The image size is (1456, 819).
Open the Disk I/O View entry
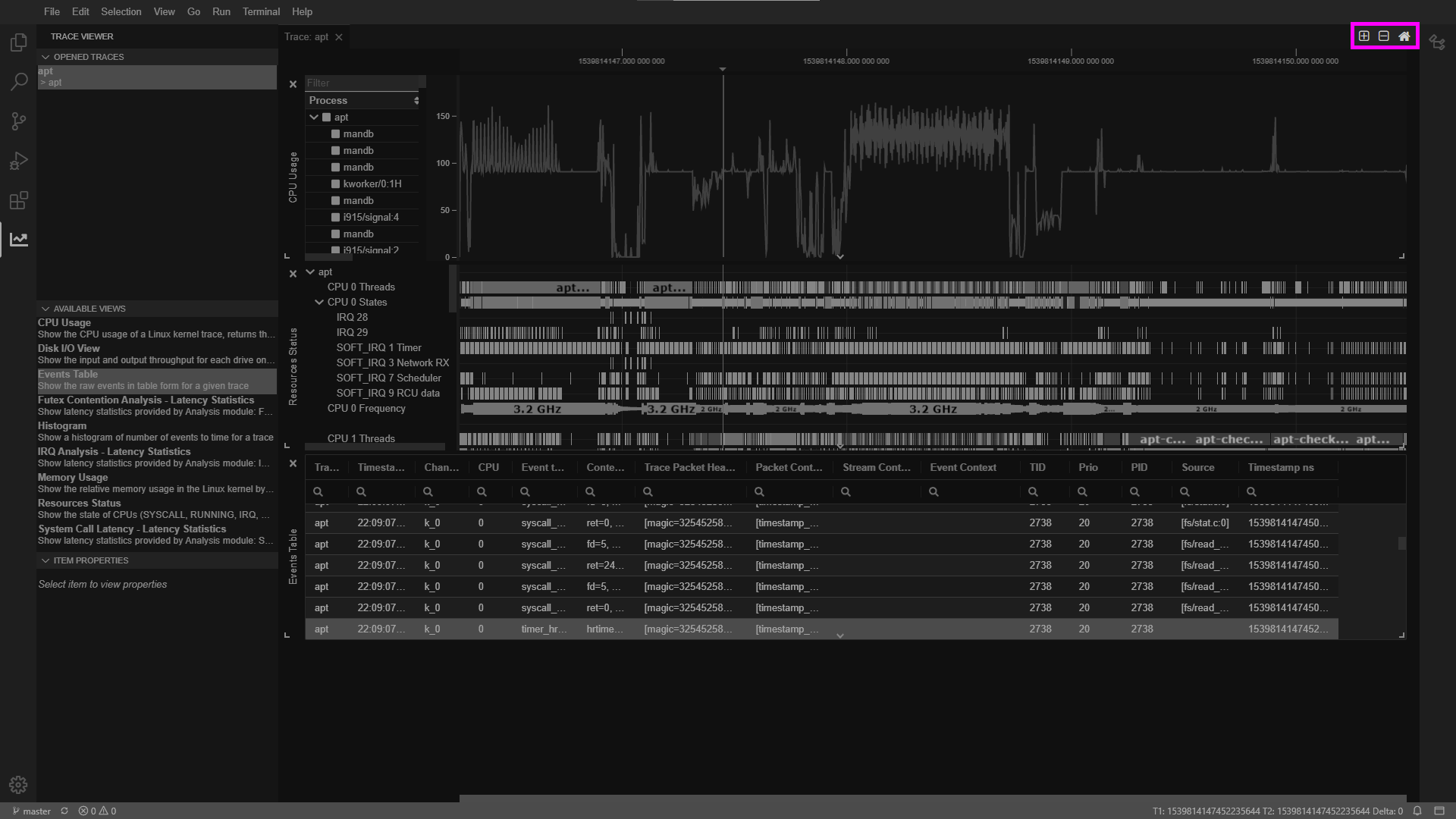tap(69, 349)
